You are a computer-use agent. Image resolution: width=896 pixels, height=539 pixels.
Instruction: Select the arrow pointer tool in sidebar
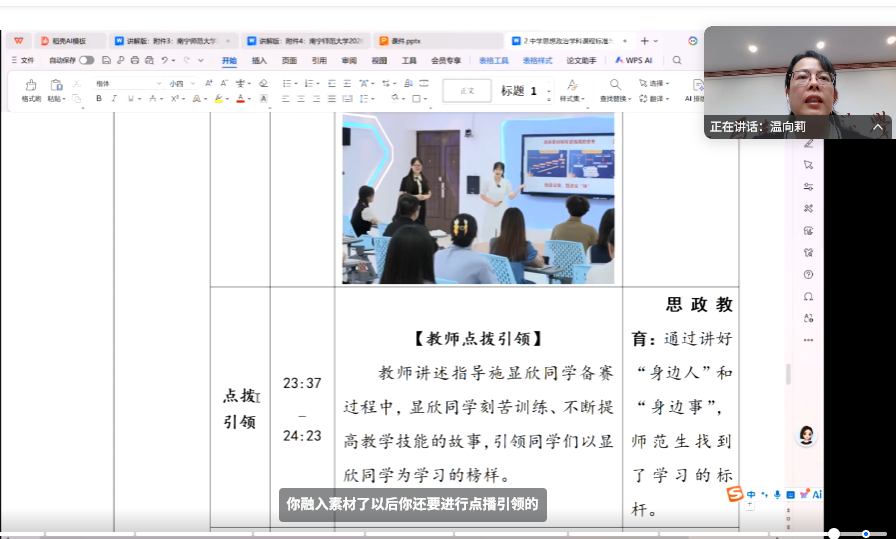(808, 164)
